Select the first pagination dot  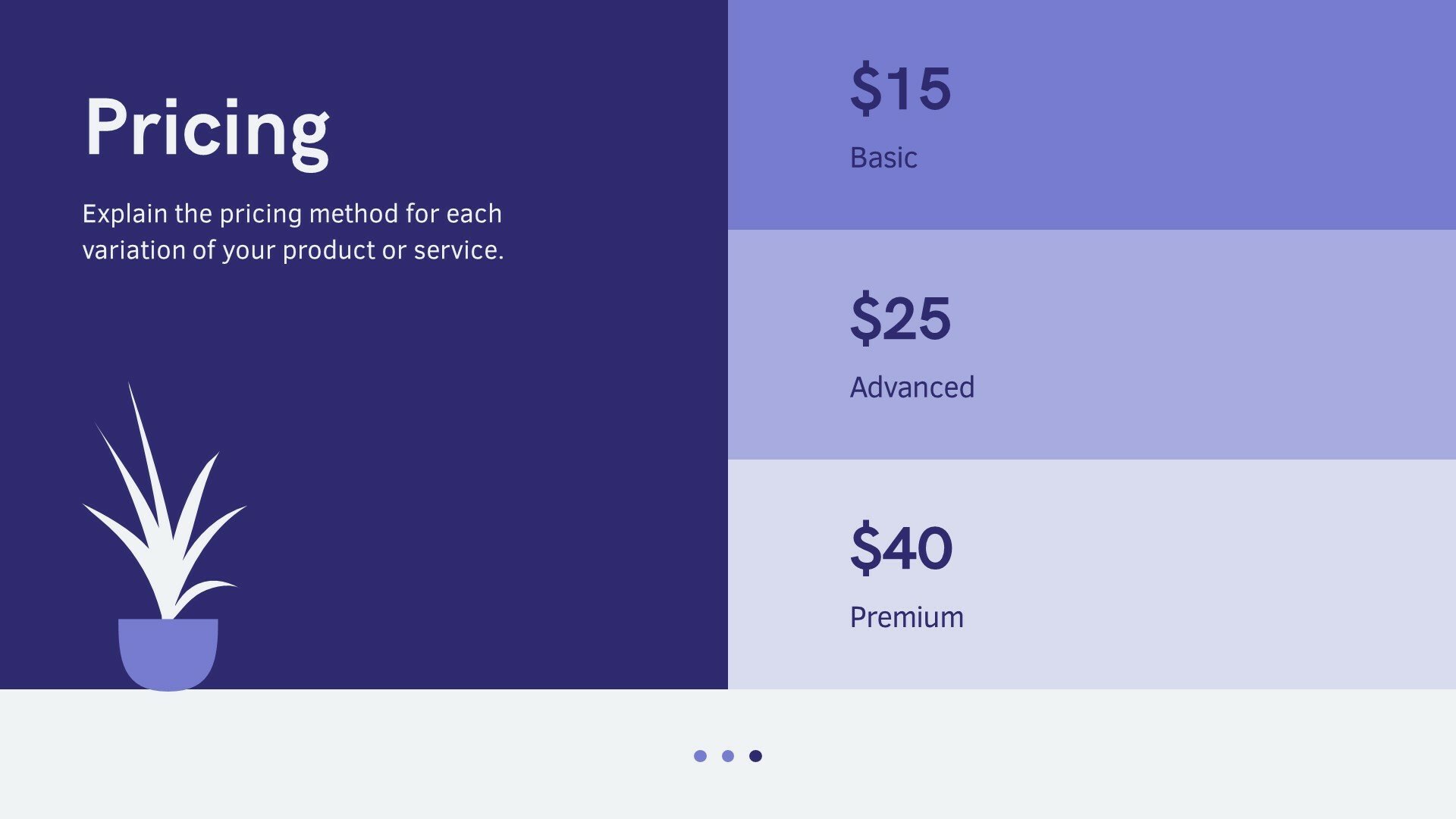tap(700, 756)
